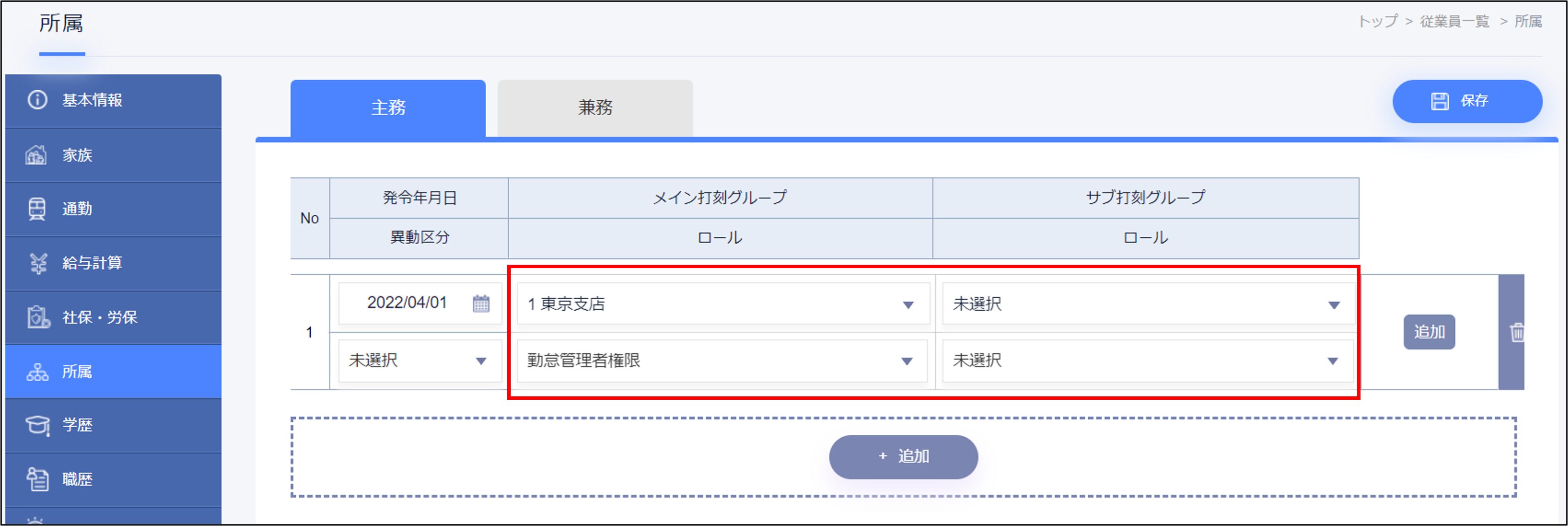This screenshot has height=526, width=1568.
Task: Open the calendar date picker icon
Action: [481, 303]
